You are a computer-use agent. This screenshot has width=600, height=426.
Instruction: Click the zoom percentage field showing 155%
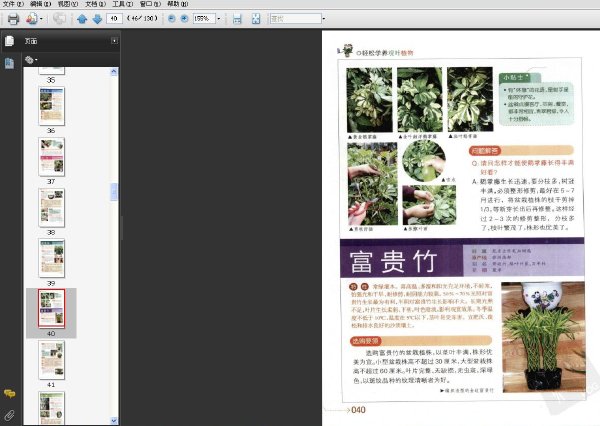(204, 18)
